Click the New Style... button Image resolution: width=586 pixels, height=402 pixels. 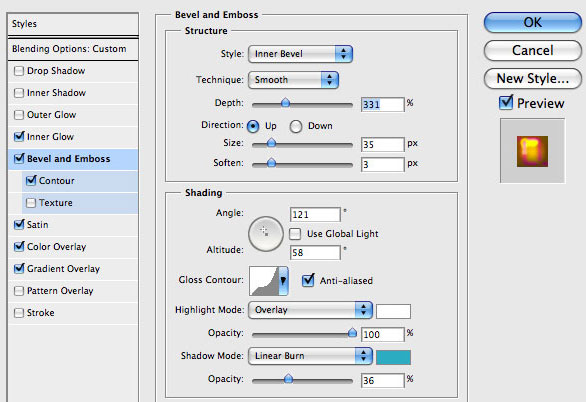coord(533,78)
